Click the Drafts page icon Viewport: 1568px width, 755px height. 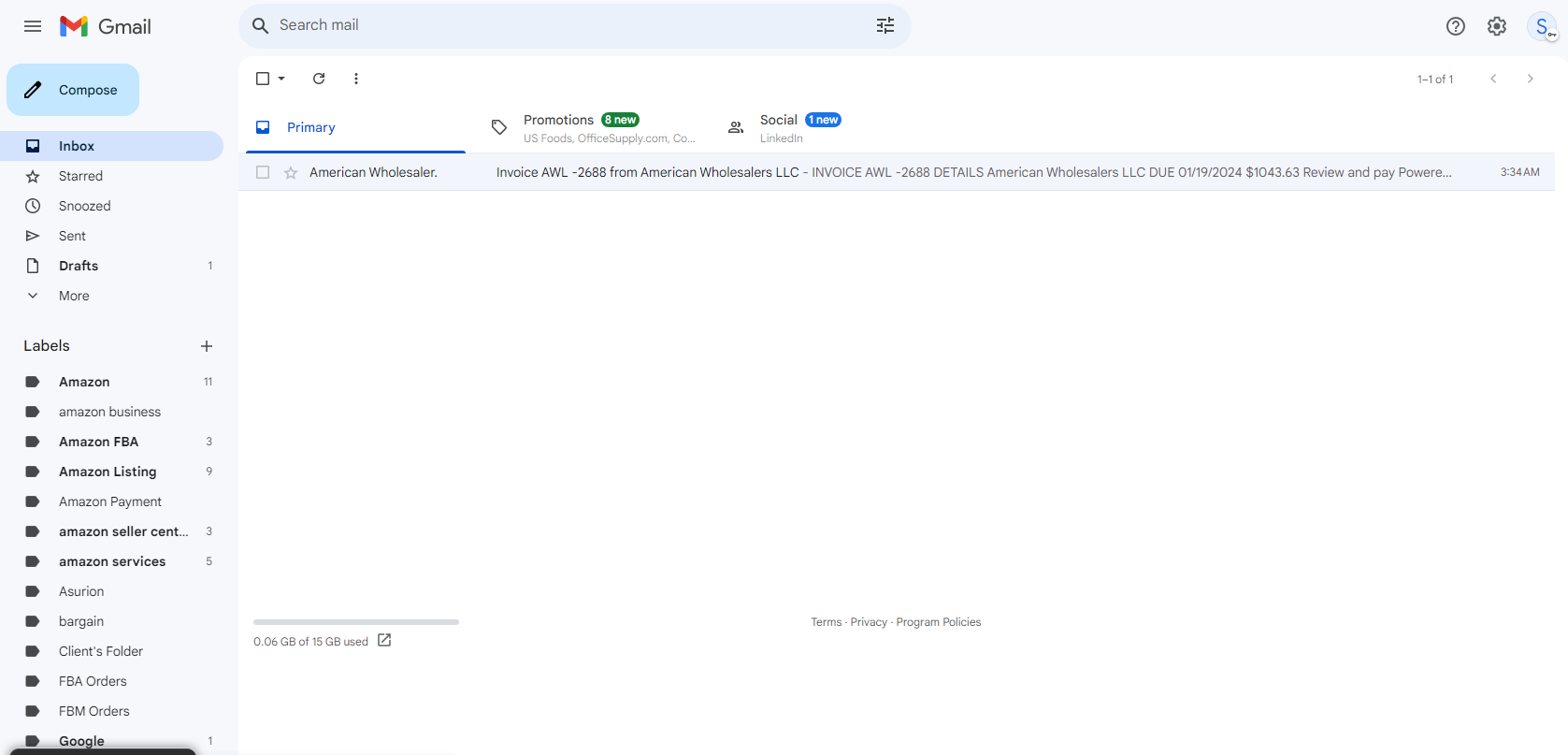(33, 266)
